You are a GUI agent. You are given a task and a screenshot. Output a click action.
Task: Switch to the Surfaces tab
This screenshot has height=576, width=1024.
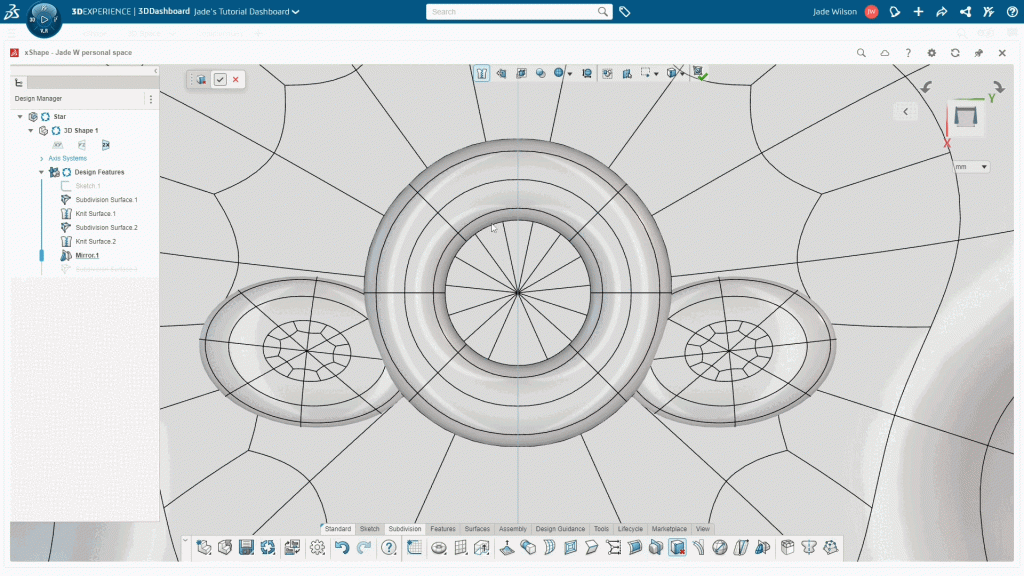coord(477,529)
